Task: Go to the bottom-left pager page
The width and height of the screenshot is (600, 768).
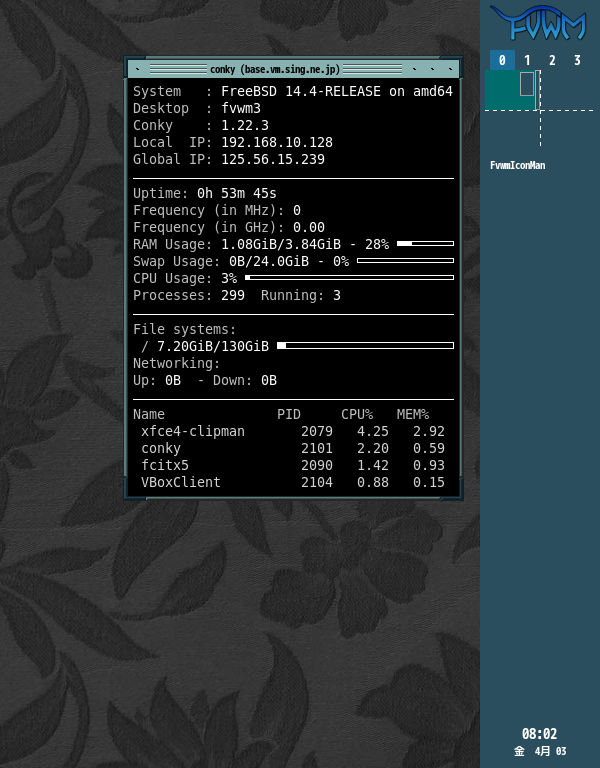Action: coord(512,129)
